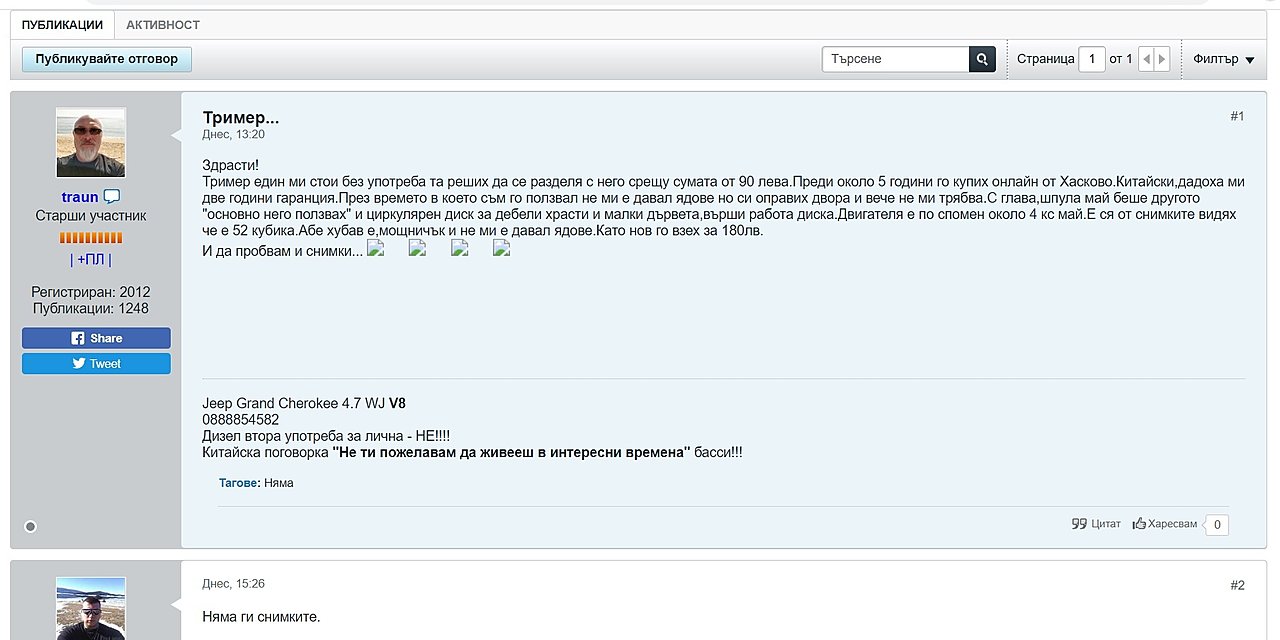Screen dimensions: 1280x640
Task: Open traun's profile link
Action: point(80,197)
